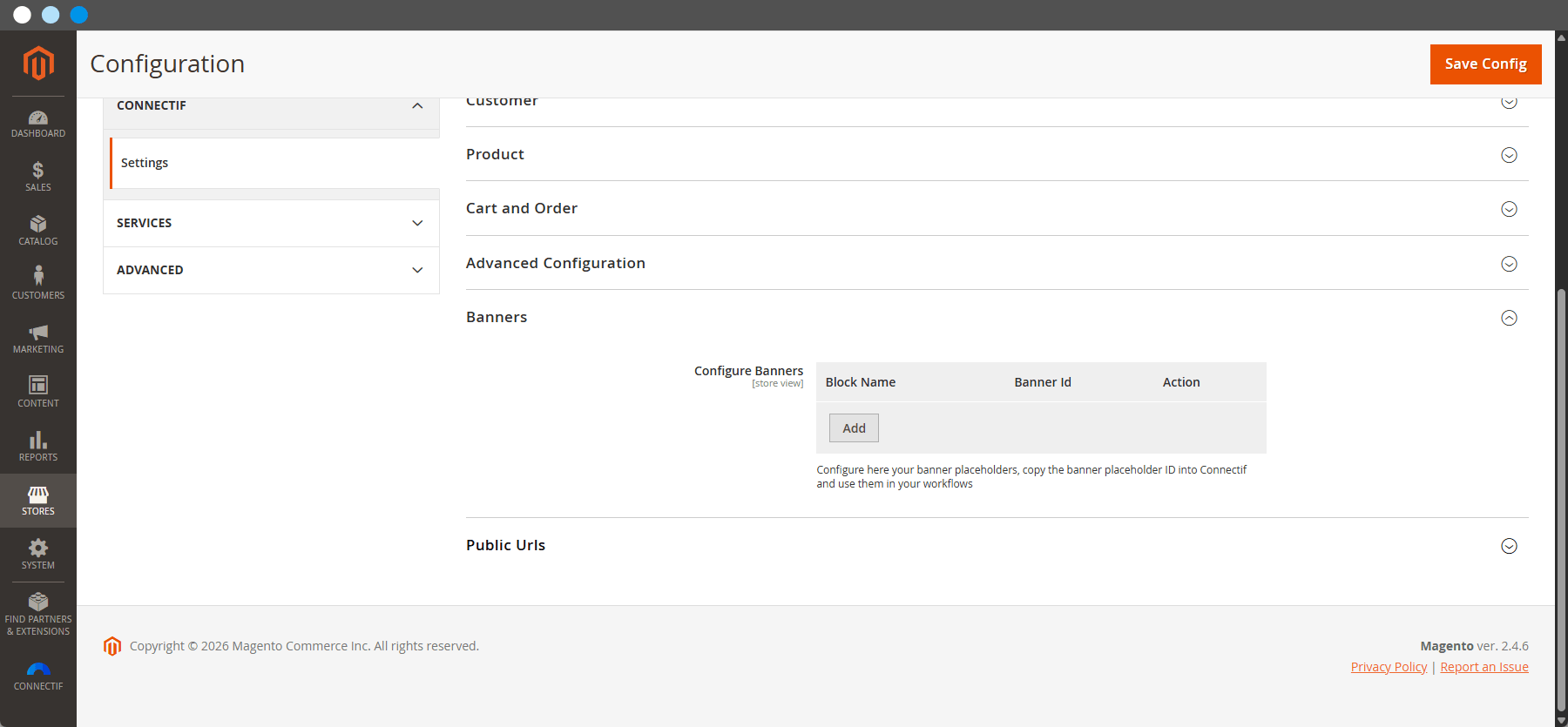Collapse the Banners group
This screenshot has width=1568, height=727.
[997, 317]
